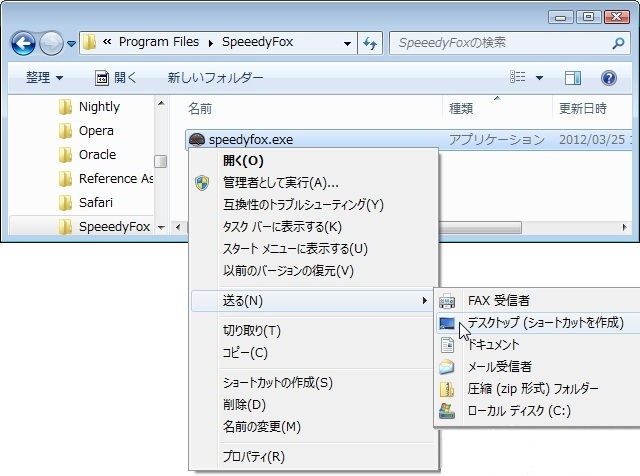Choose 名前の変更(M) from the context menu
The height and width of the screenshot is (476, 640).
[x=313, y=427]
